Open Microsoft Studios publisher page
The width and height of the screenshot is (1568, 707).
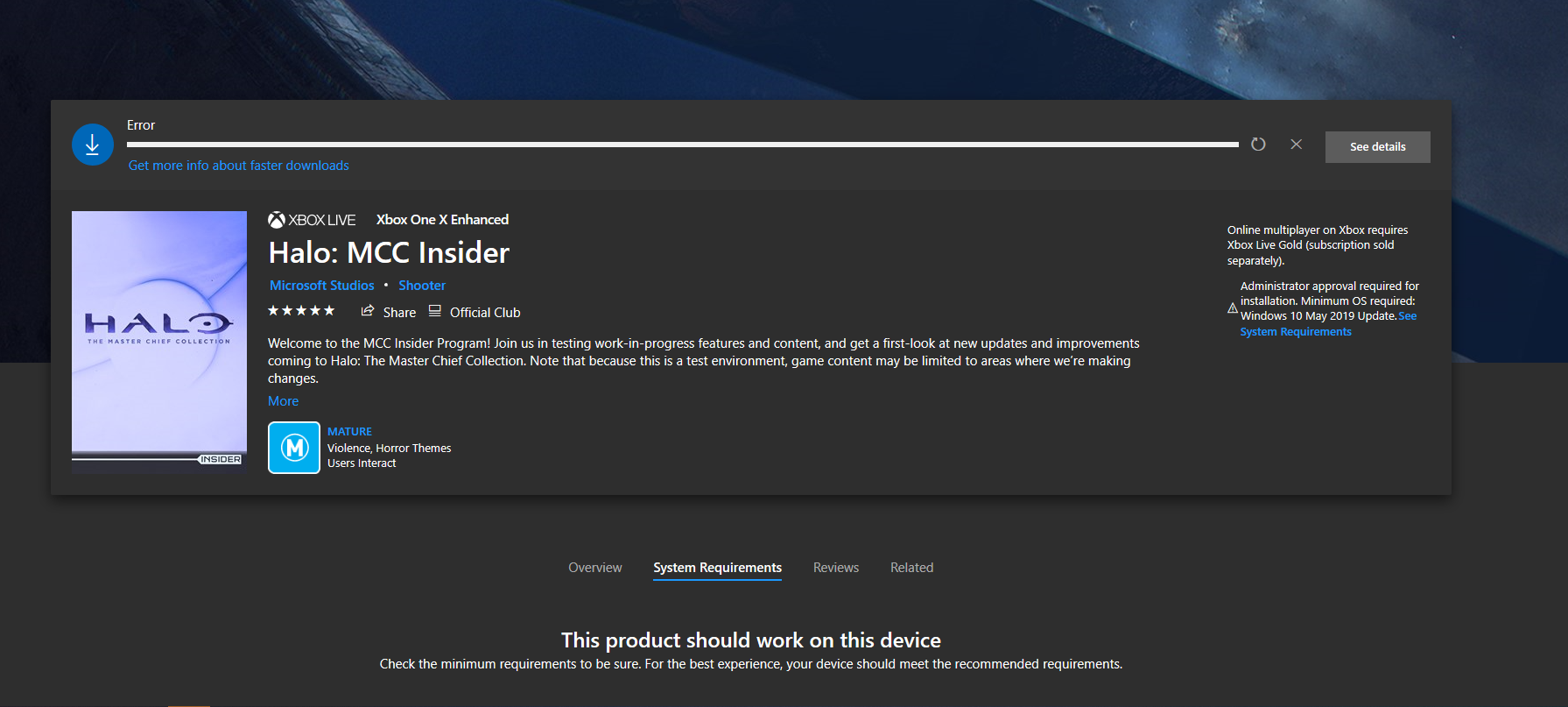[321, 286]
